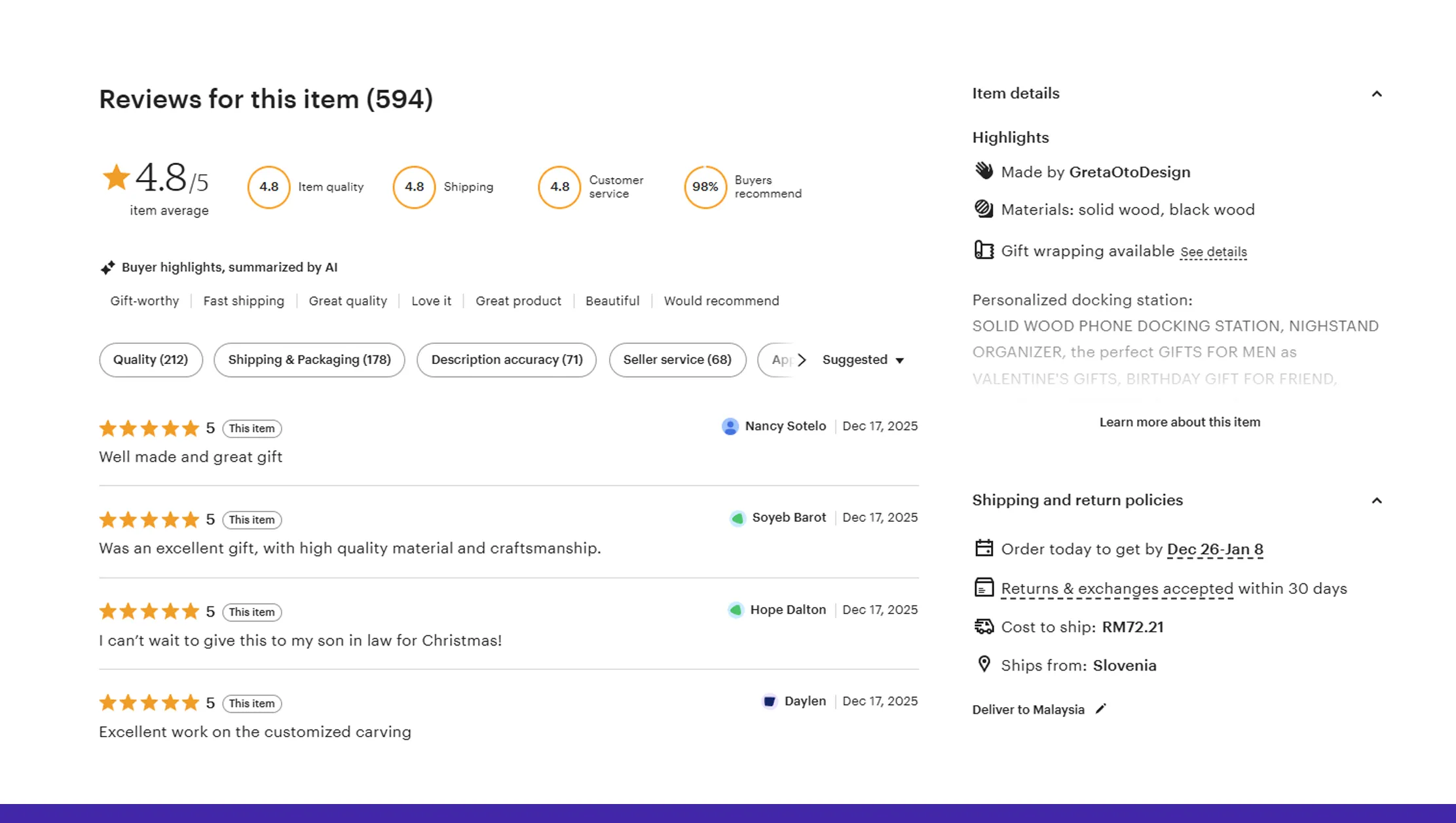
Task: Click the arrow to reveal more filter chips
Action: pos(802,359)
